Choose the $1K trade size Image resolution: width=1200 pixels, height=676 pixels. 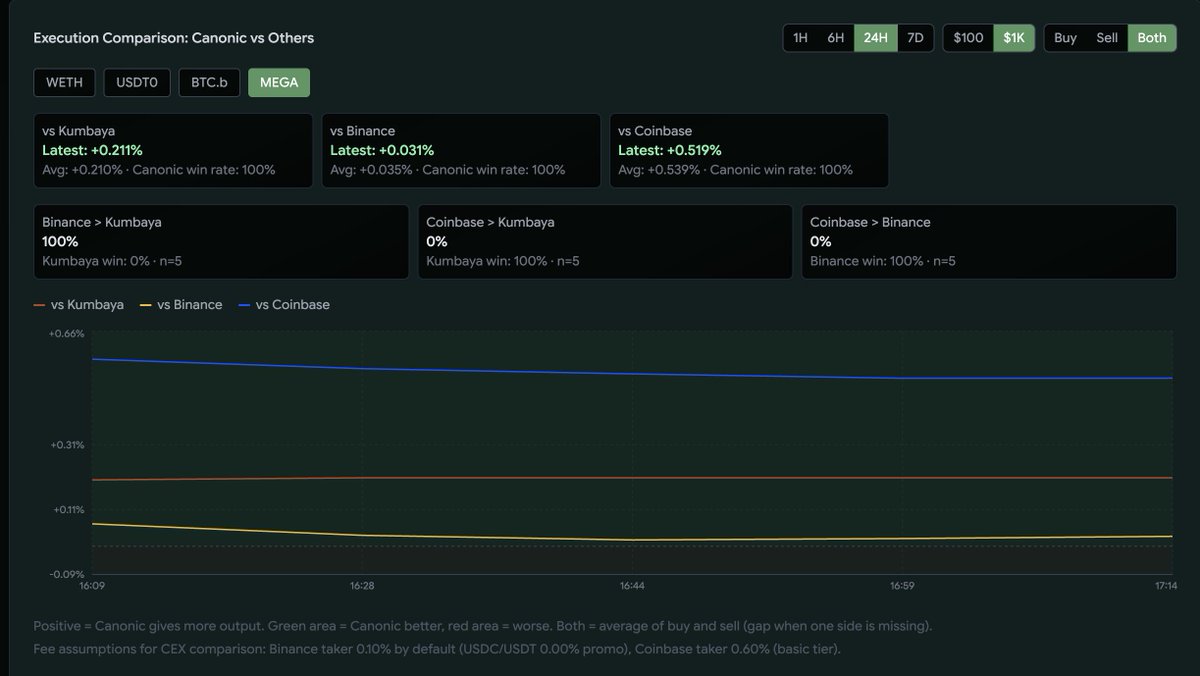coord(1014,38)
